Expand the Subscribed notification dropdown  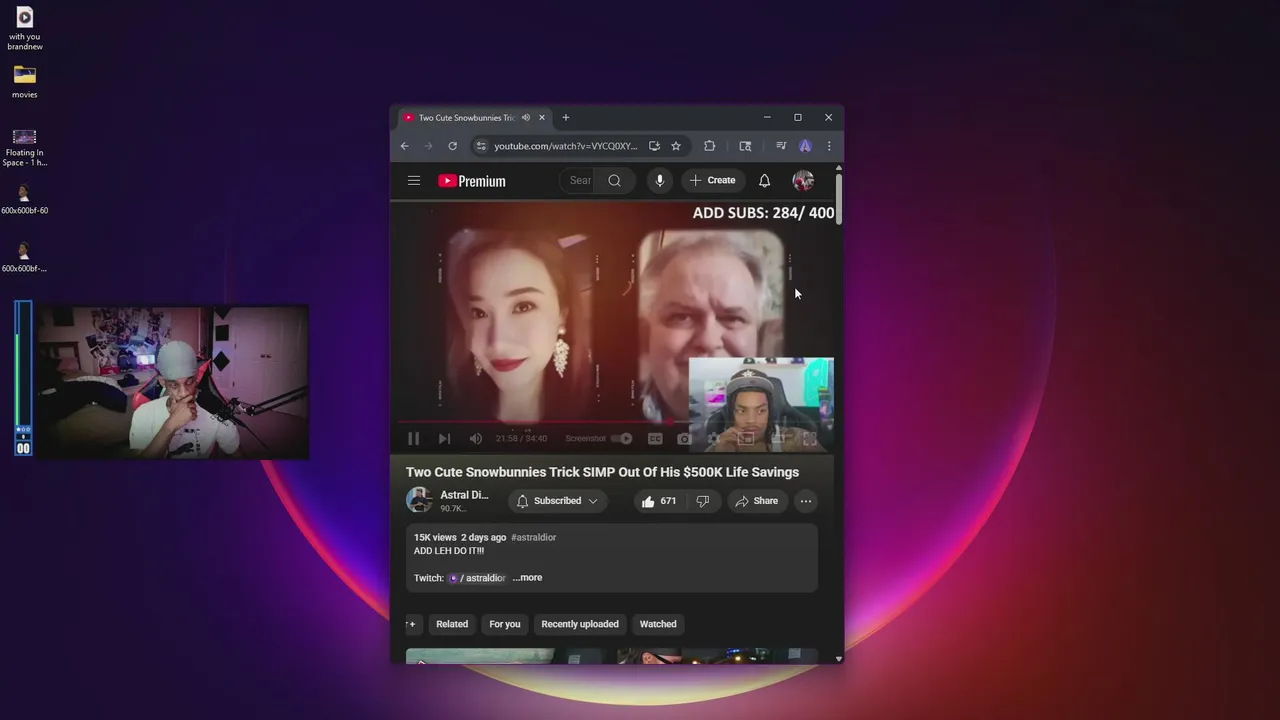coord(558,501)
